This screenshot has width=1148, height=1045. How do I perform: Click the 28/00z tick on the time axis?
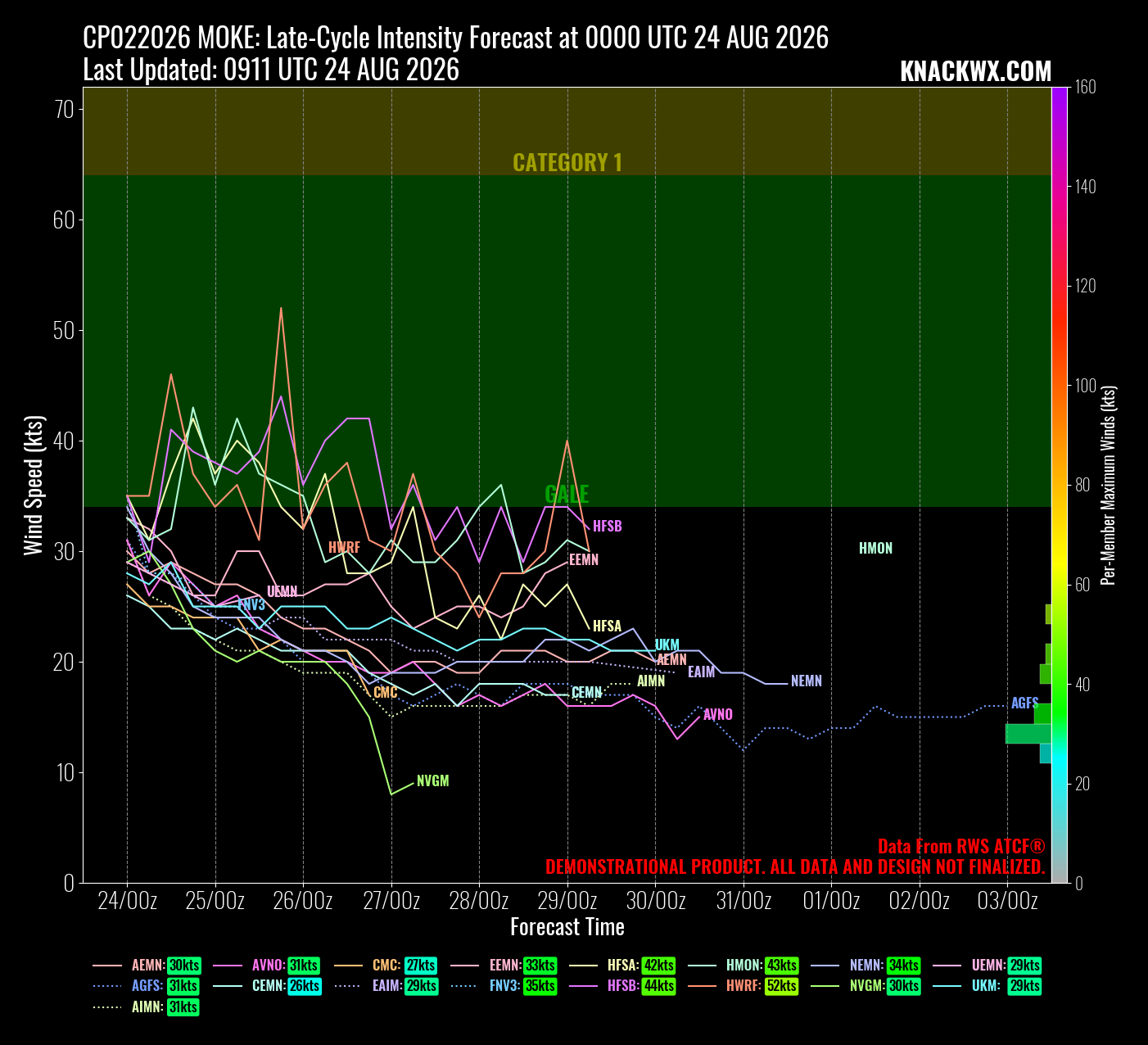[x=479, y=902]
